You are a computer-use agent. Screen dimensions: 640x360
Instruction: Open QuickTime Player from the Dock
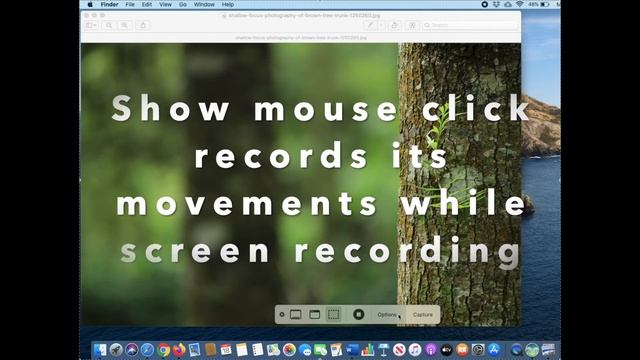[x=516, y=350]
